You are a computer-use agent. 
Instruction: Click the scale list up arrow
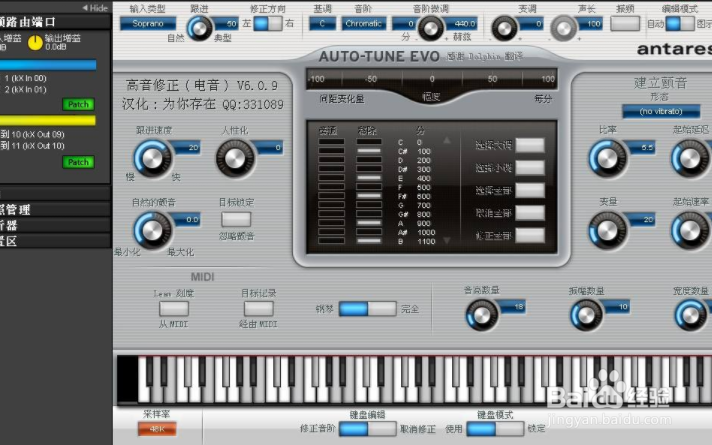point(447,140)
